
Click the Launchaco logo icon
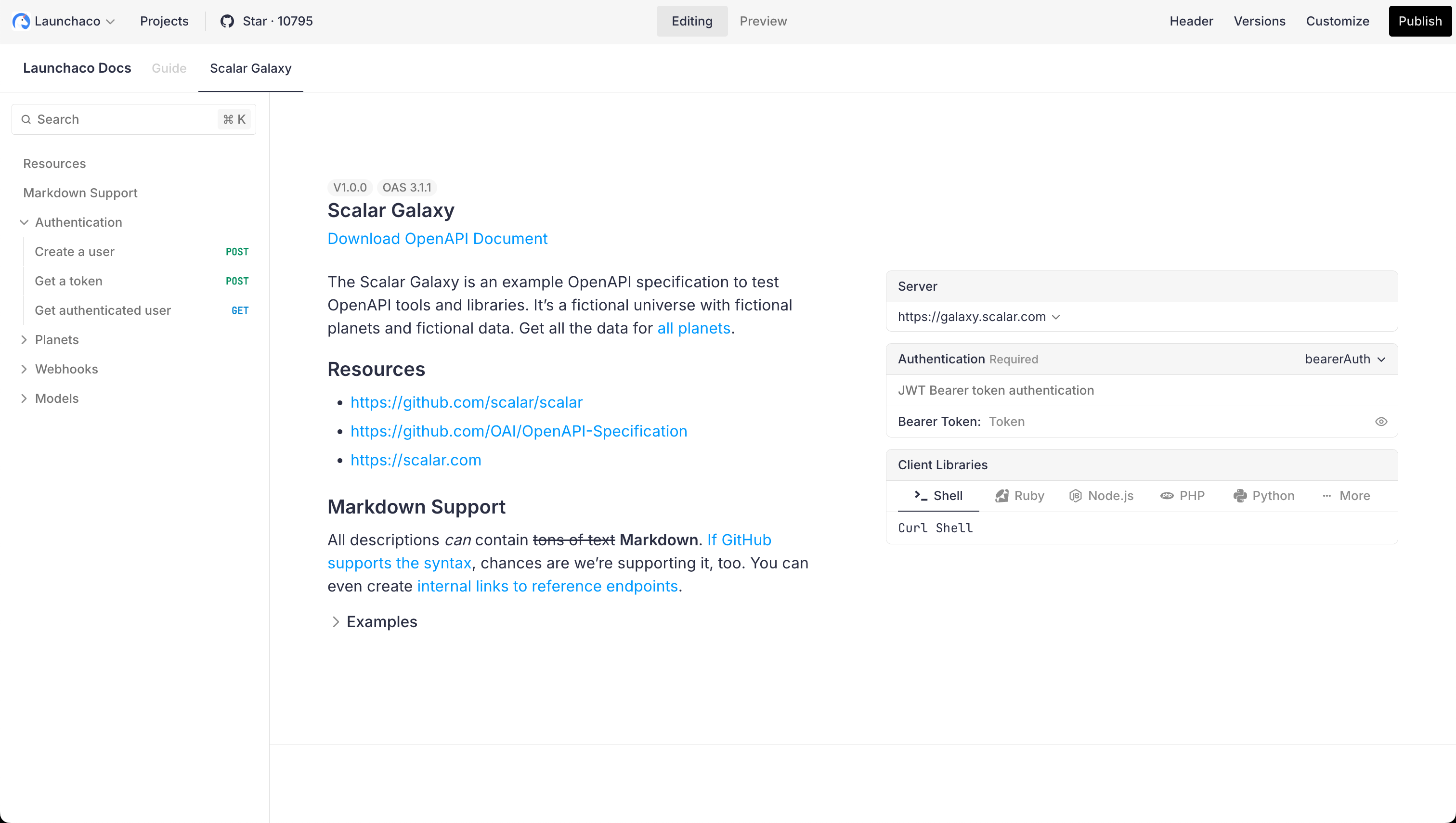(x=21, y=22)
